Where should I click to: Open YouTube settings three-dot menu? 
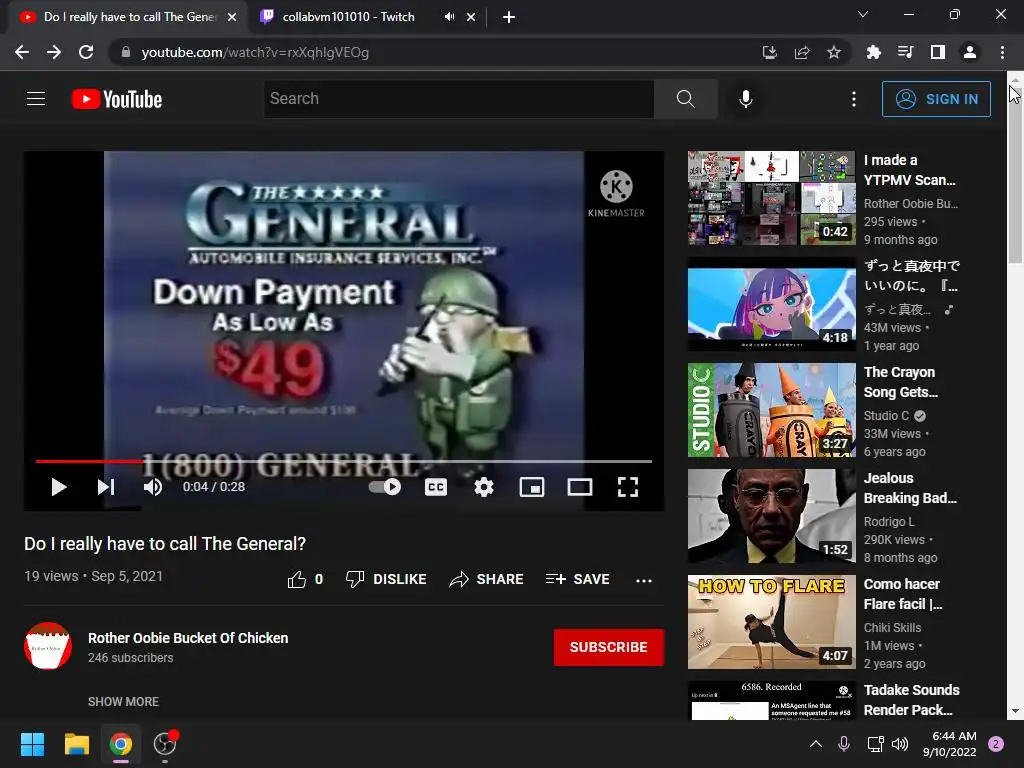point(854,99)
